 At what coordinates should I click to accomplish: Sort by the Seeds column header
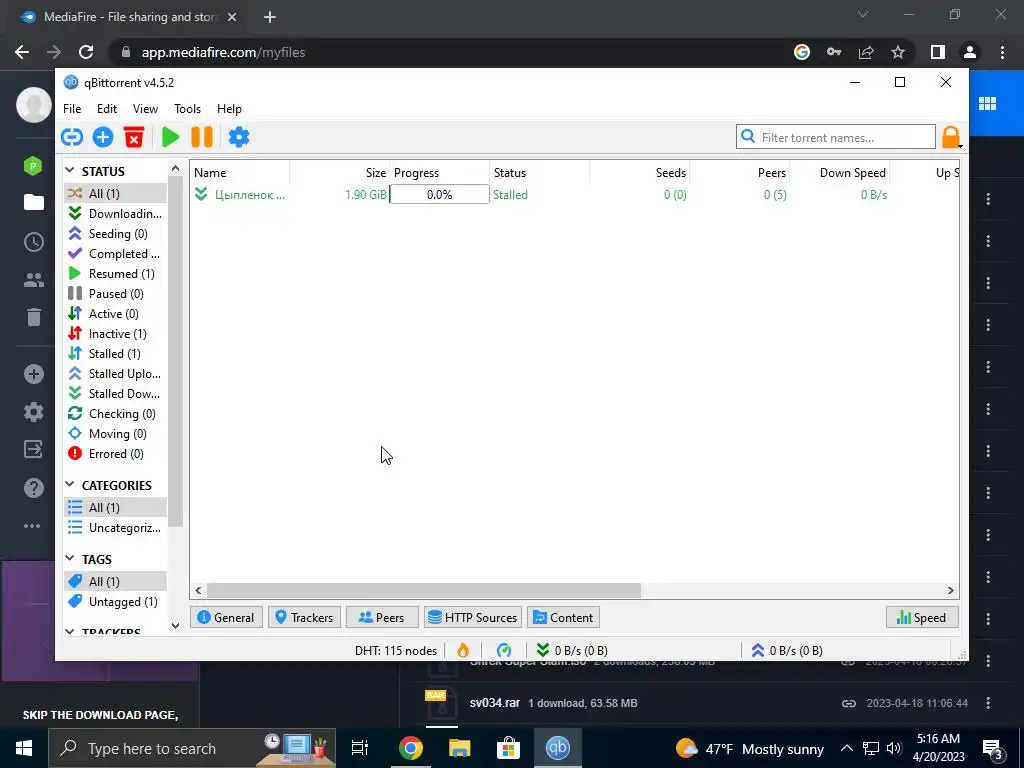[x=640, y=172]
